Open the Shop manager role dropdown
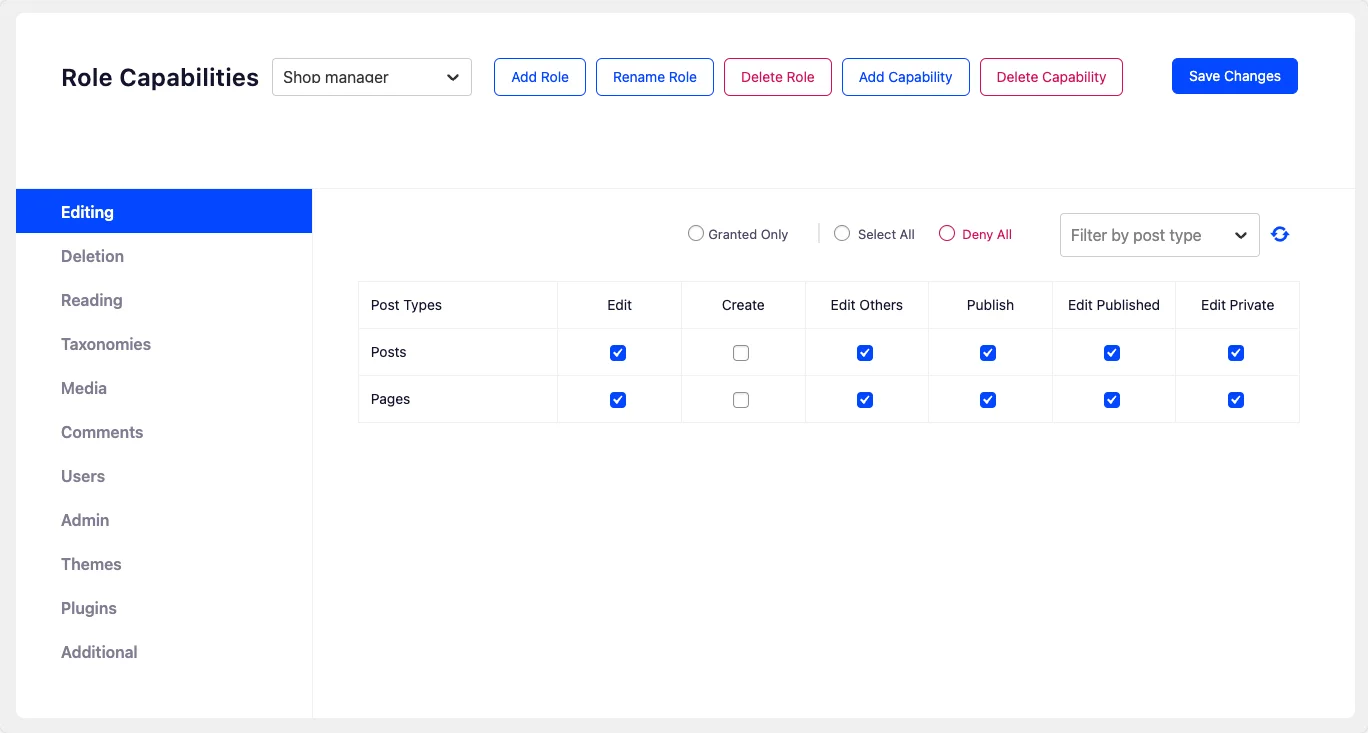The width and height of the screenshot is (1368, 733). 371,76
